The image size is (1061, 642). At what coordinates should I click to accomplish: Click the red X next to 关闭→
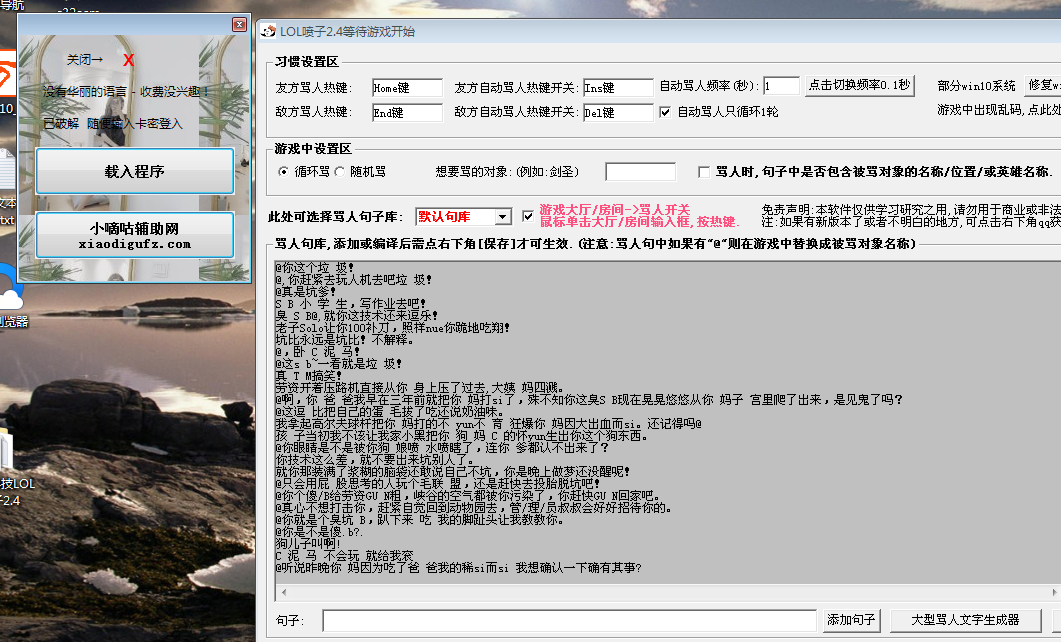pos(129,60)
